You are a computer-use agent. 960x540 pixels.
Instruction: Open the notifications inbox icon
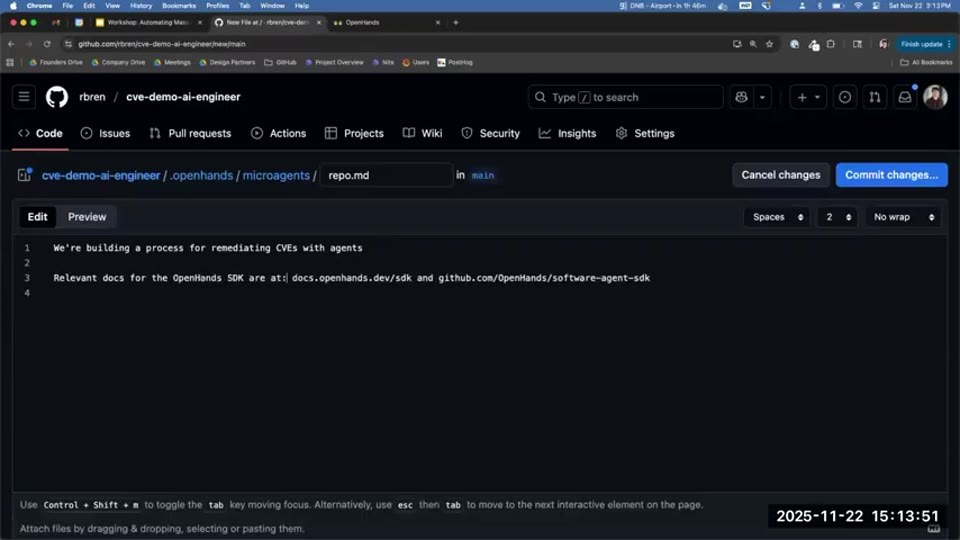click(x=905, y=97)
